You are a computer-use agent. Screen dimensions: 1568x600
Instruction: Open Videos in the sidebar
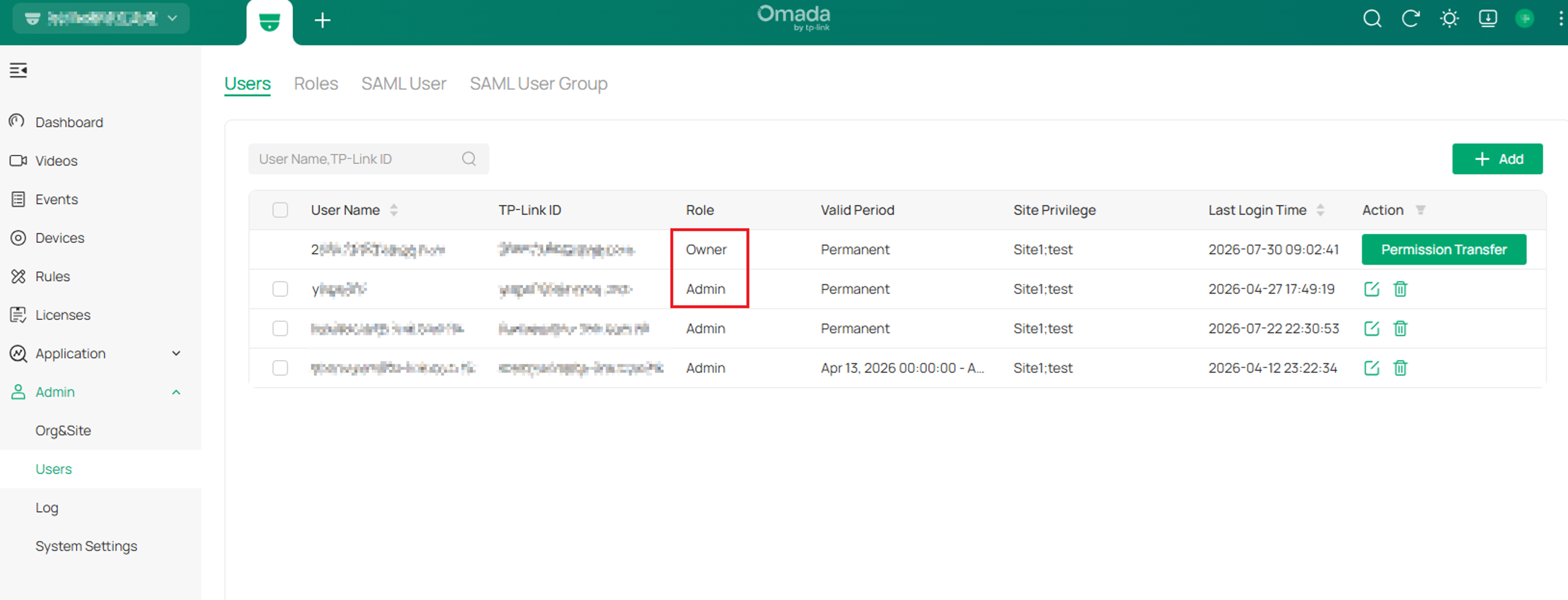[56, 161]
